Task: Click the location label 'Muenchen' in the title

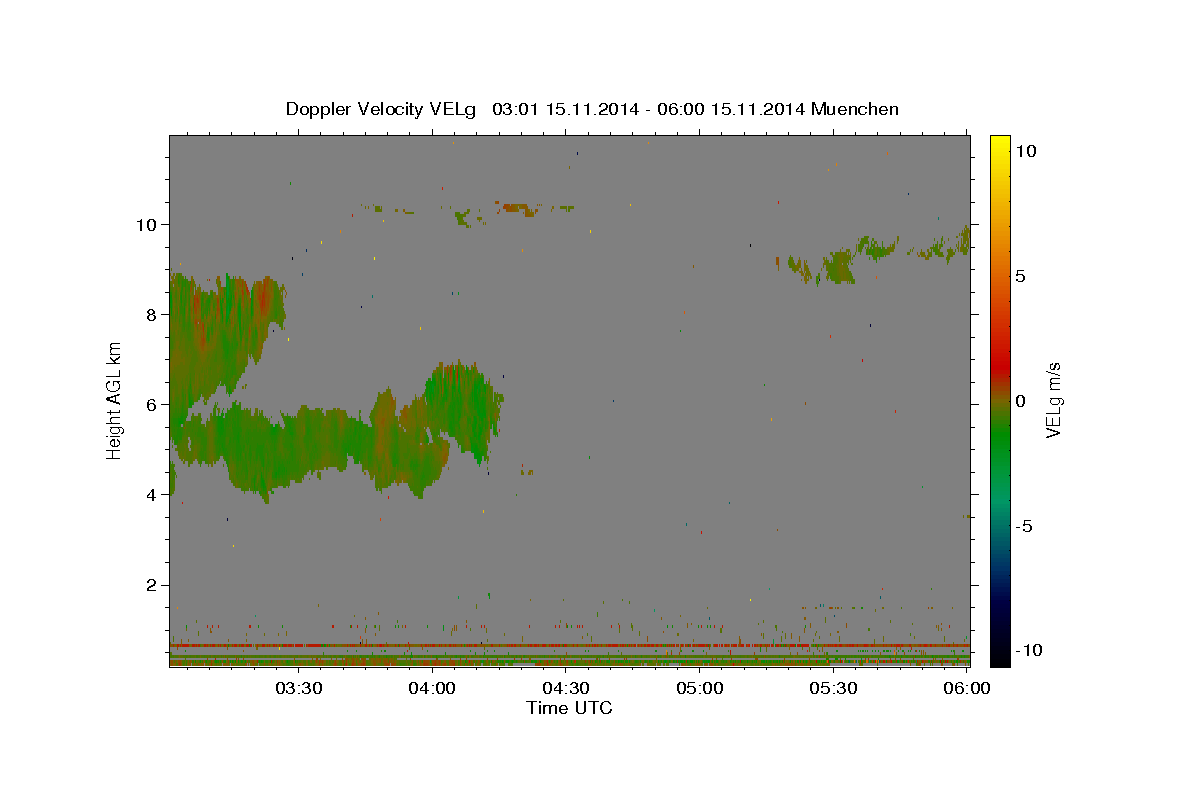Action: [x=855, y=109]
